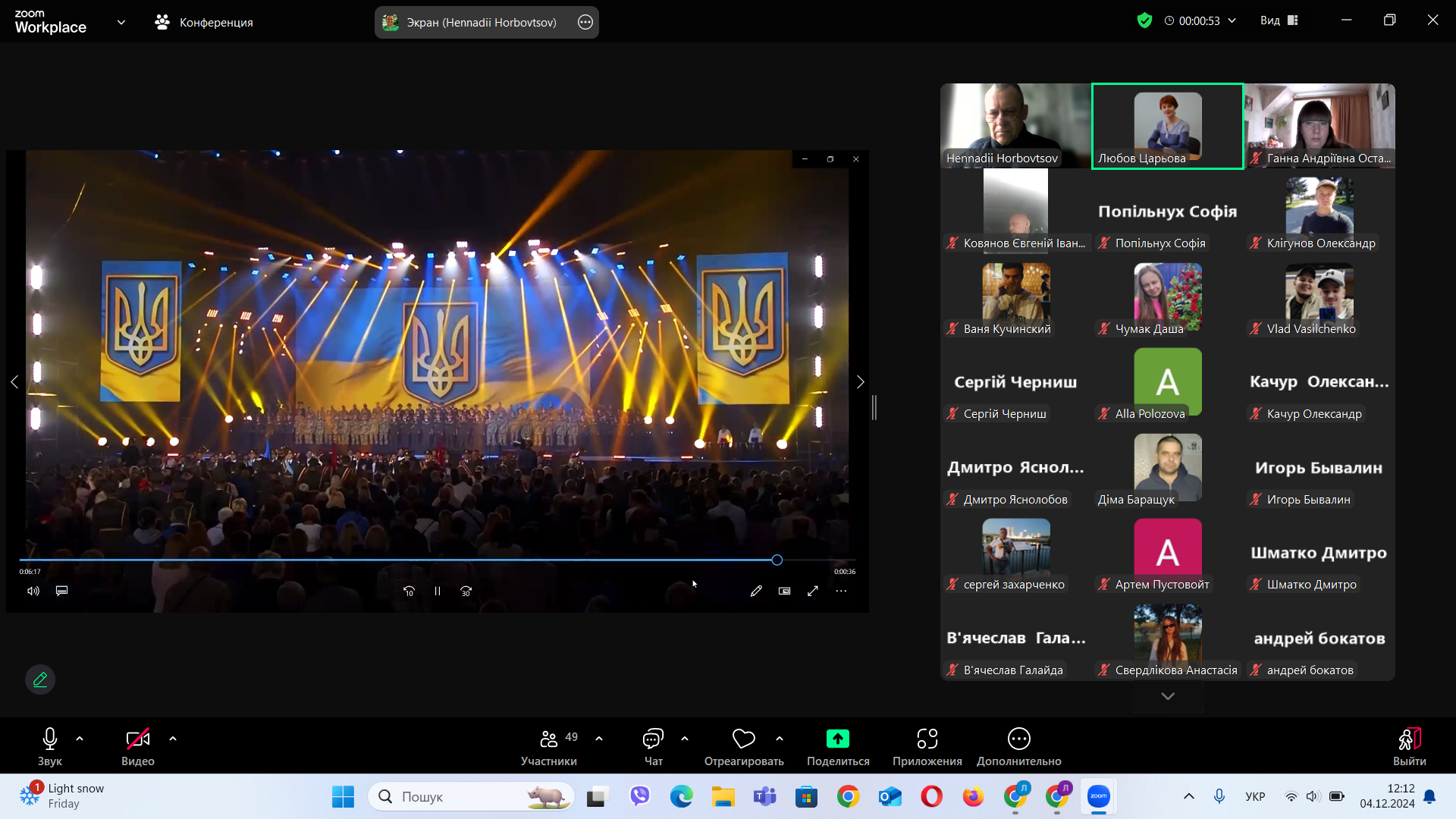The image size is (1456, 819).
Task: Click the encryption shield icon
Action: [x=1144, y=20]
